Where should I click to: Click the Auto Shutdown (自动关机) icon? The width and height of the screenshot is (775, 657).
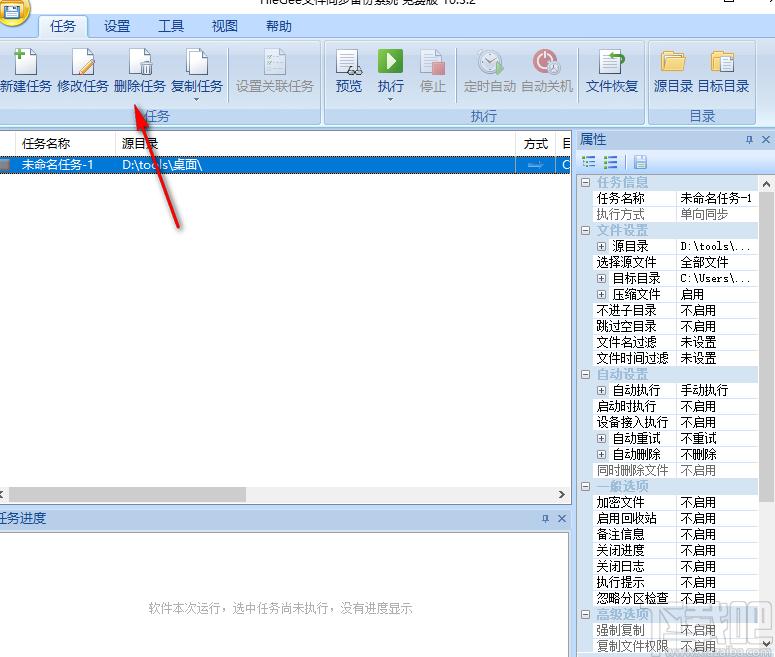coord(546,61)
